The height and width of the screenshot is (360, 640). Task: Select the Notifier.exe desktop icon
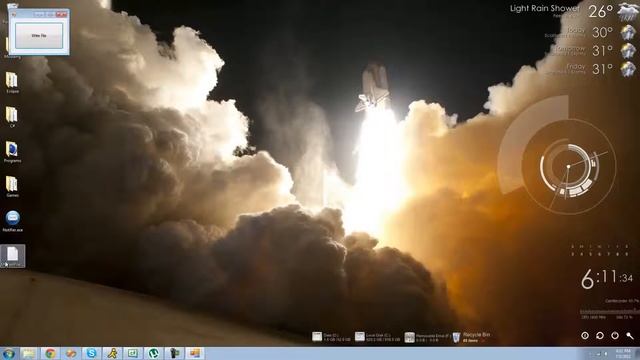pos(12,221)
